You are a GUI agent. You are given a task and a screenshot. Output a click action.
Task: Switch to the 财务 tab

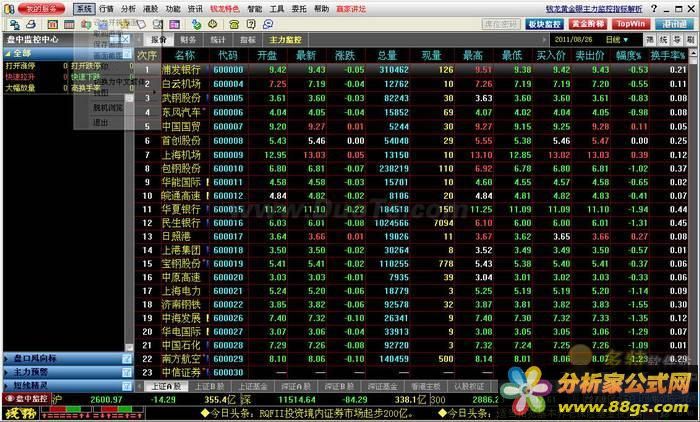188,40
